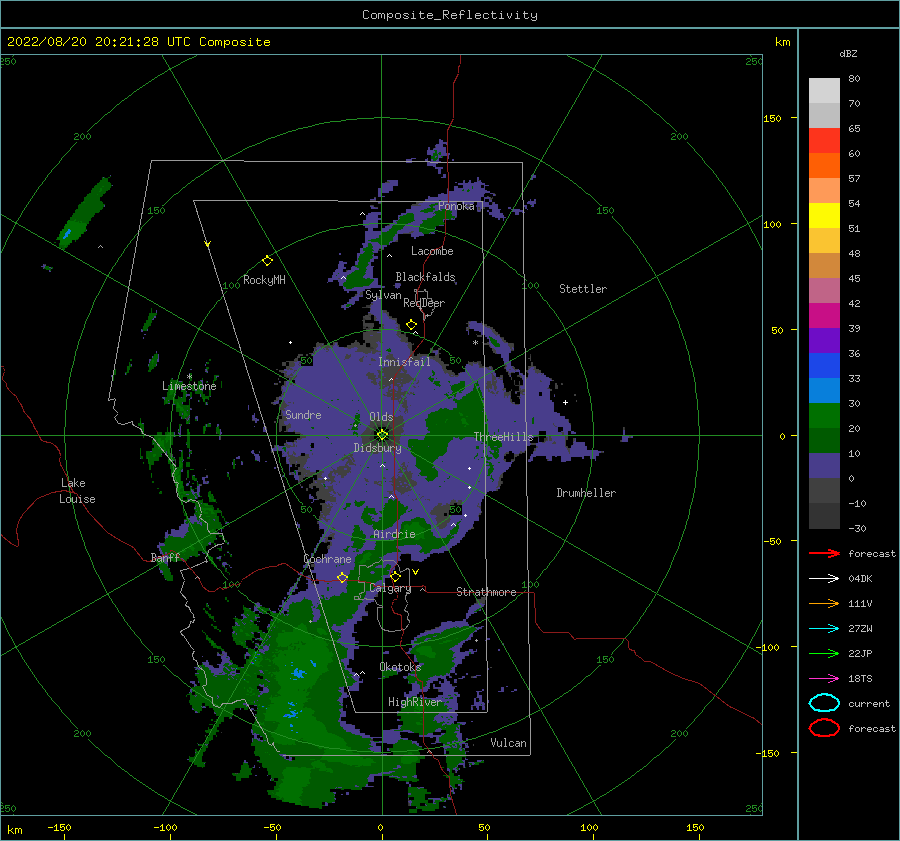
Task: Select the light gray 80–70 dBZ swatch
Action: 824,91
